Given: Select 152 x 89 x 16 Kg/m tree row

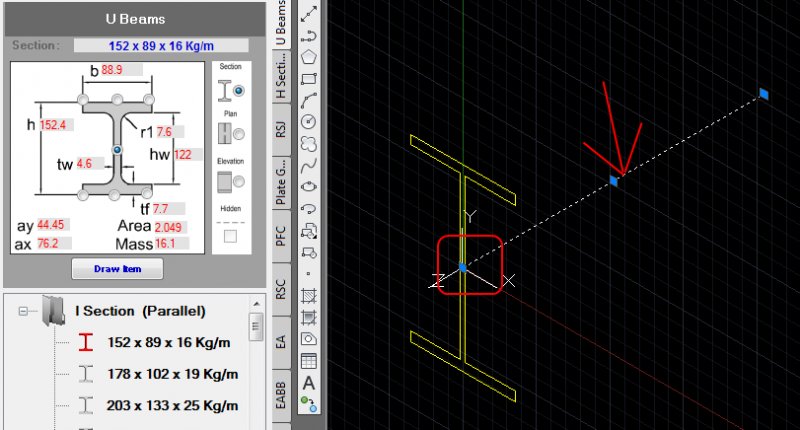Looking at the screenshot, I should pos(168,342).
